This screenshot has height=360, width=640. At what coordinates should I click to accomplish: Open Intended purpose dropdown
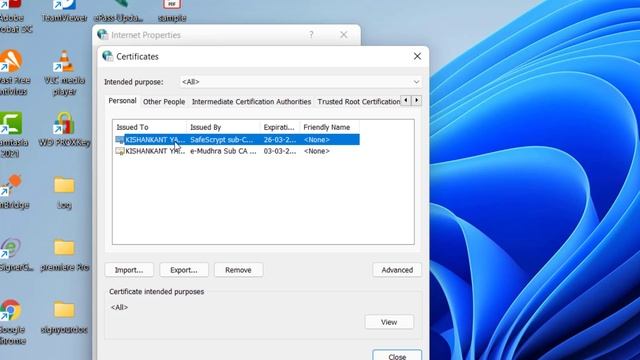[x=300, y=82]
